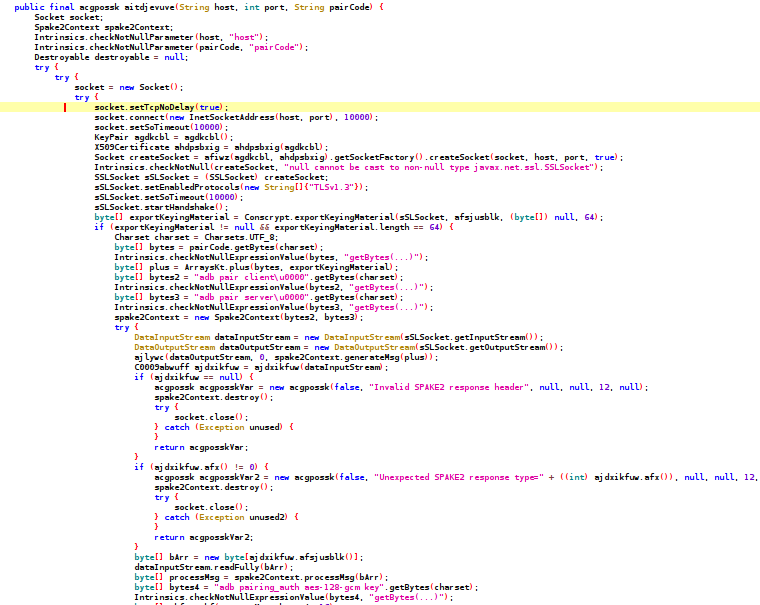This screenshot has width=760, height=605.
Task: Click the 'KeyPair agdkcbl = agdkcbl();' line
Action: (x=163, y=137)
